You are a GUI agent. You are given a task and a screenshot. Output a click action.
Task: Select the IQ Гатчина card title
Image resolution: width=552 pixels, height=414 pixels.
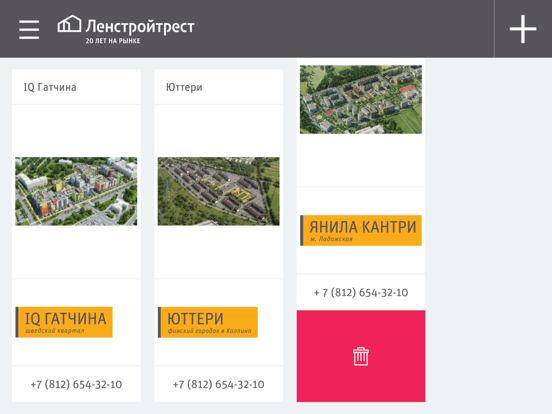[x=50, y=87]
